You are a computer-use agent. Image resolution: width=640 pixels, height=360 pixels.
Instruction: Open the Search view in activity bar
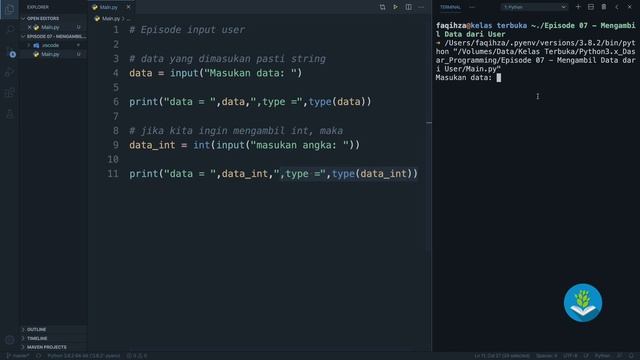tap(10, 29)
